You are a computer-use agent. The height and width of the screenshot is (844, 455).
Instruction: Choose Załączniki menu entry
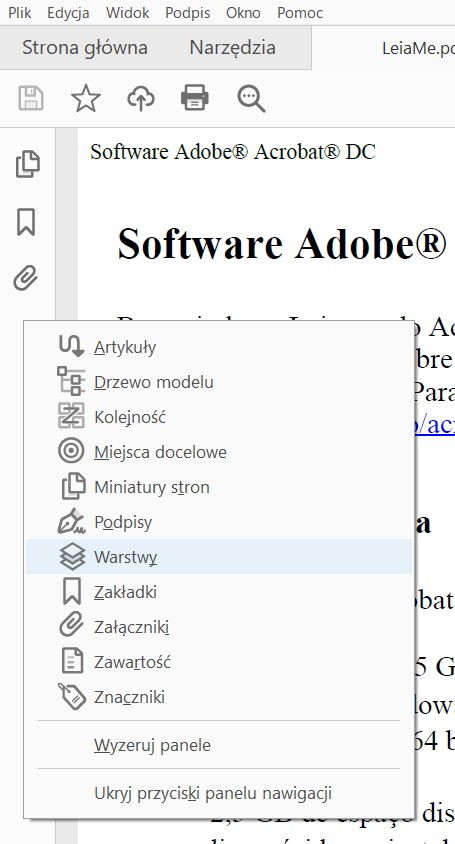pos(219,627)
